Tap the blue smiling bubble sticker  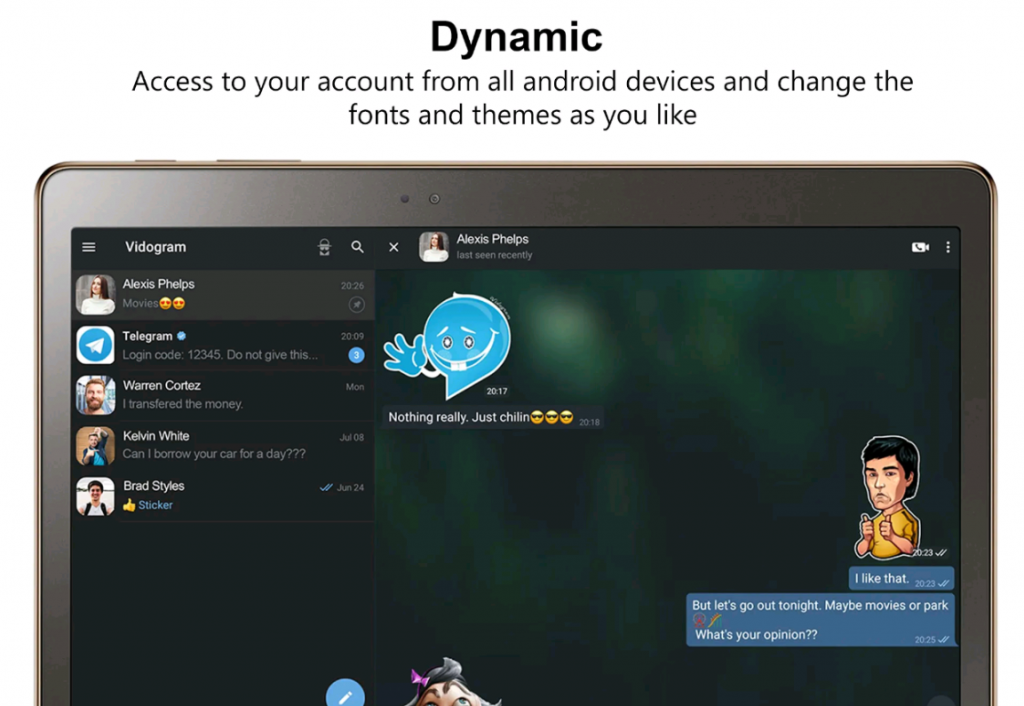(449, 346)
